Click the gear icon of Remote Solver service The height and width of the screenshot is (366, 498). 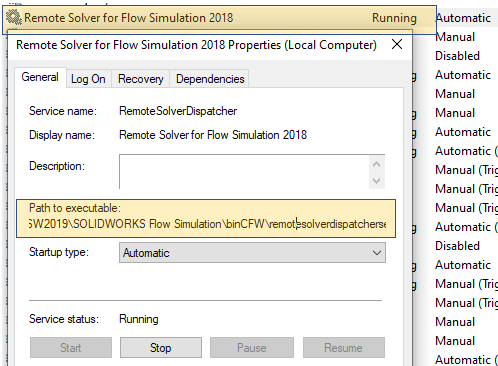14,17
